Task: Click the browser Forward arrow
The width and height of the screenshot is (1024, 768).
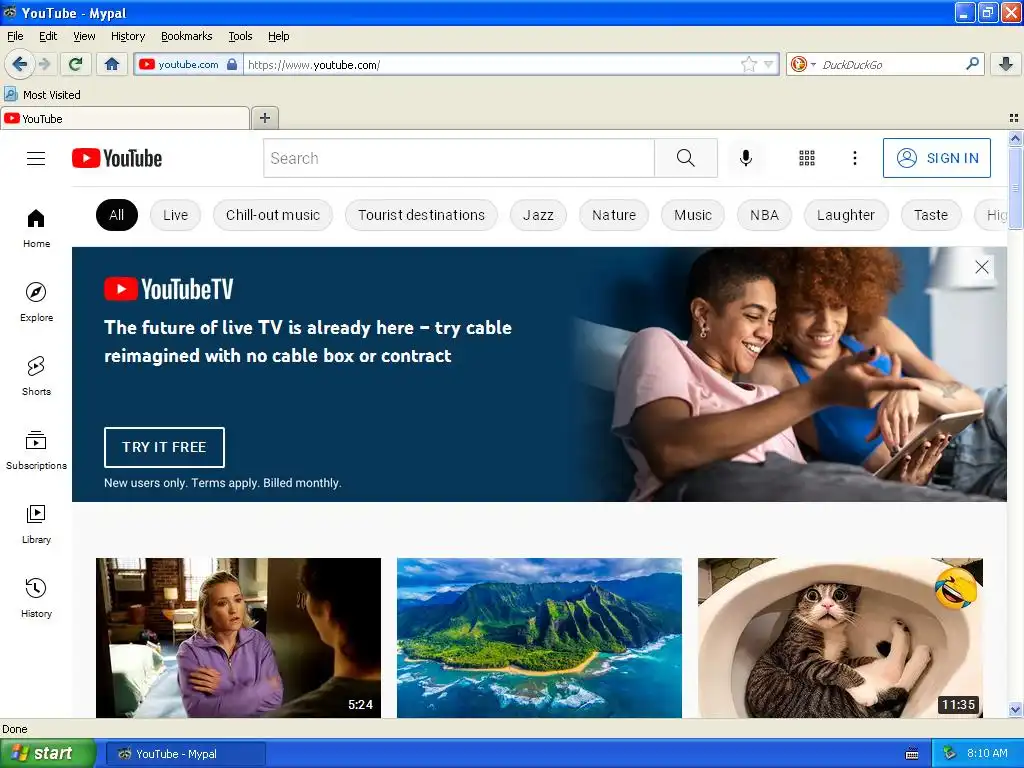Action: (44, 64)
